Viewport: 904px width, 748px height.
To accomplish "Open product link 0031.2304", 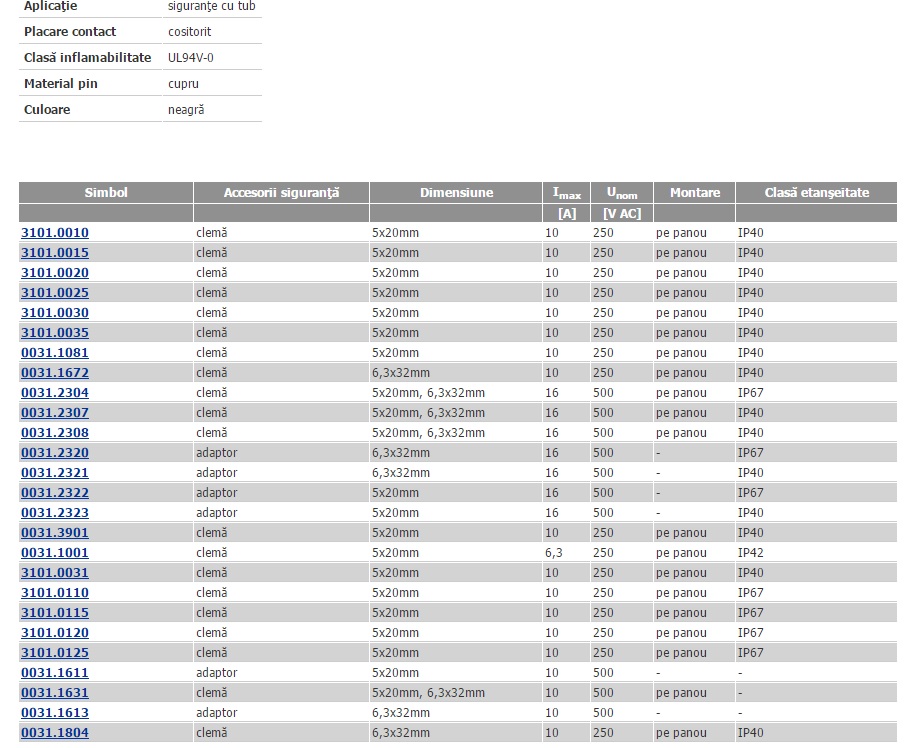I will point(55,393).
